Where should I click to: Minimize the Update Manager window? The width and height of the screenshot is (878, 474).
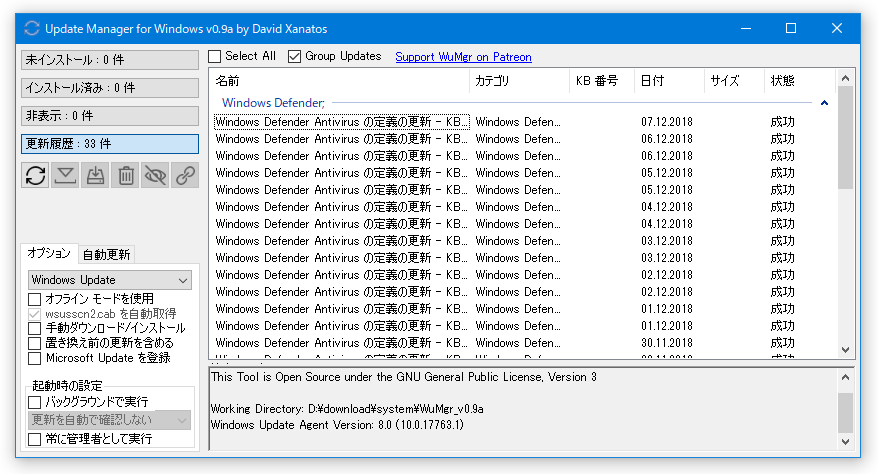point(746,29)
